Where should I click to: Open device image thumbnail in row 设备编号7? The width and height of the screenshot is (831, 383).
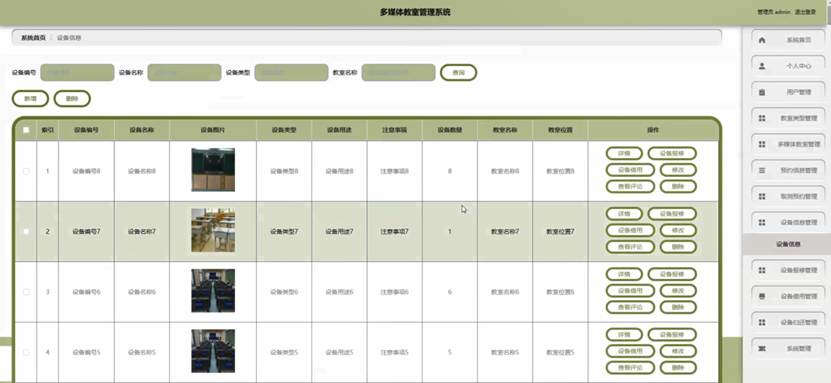coord(213,230)
